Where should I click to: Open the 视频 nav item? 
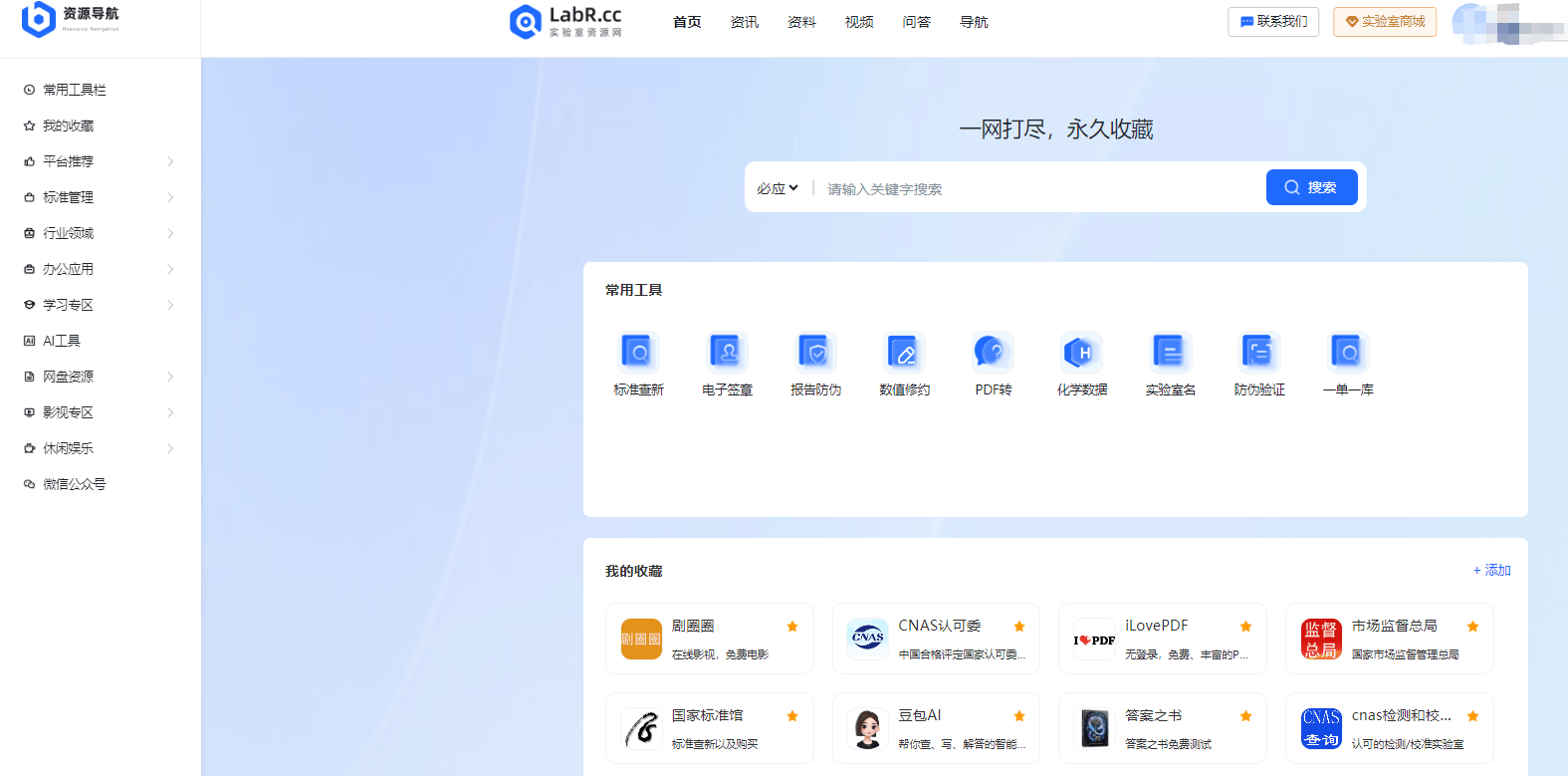(859, 22)
